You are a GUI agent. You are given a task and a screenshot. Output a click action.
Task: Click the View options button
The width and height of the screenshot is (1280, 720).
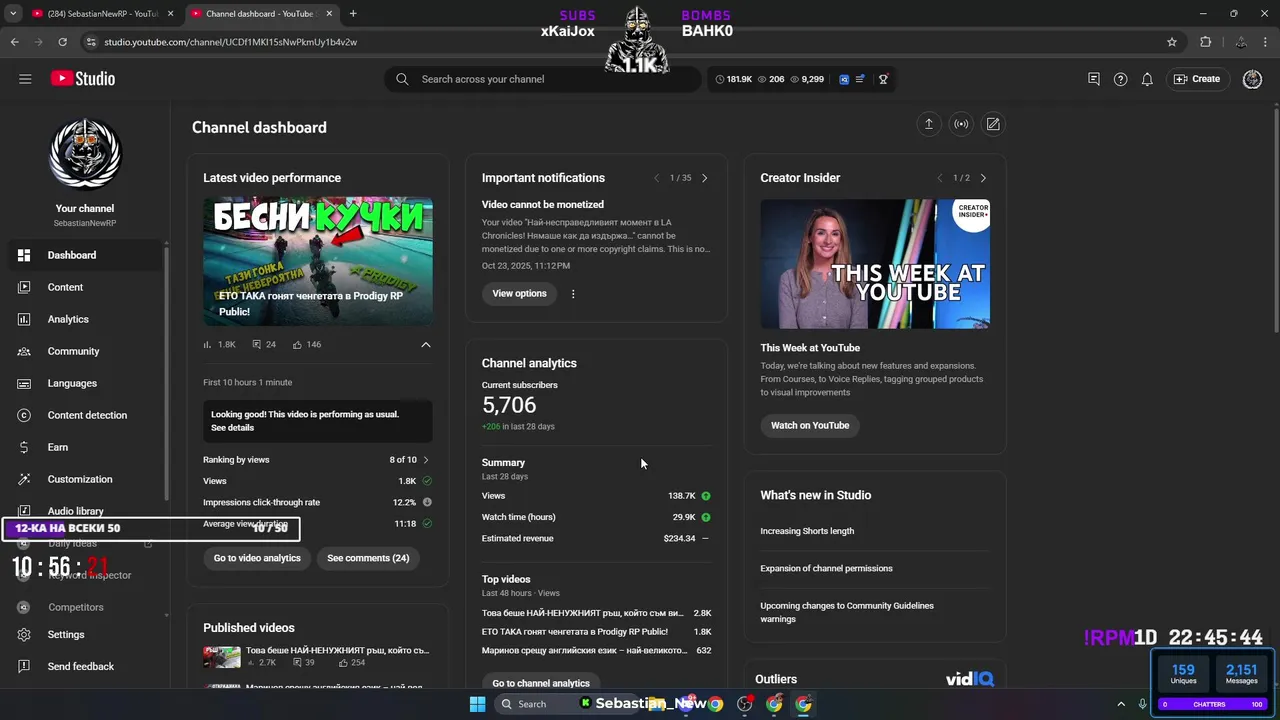(x=519, y=293)
